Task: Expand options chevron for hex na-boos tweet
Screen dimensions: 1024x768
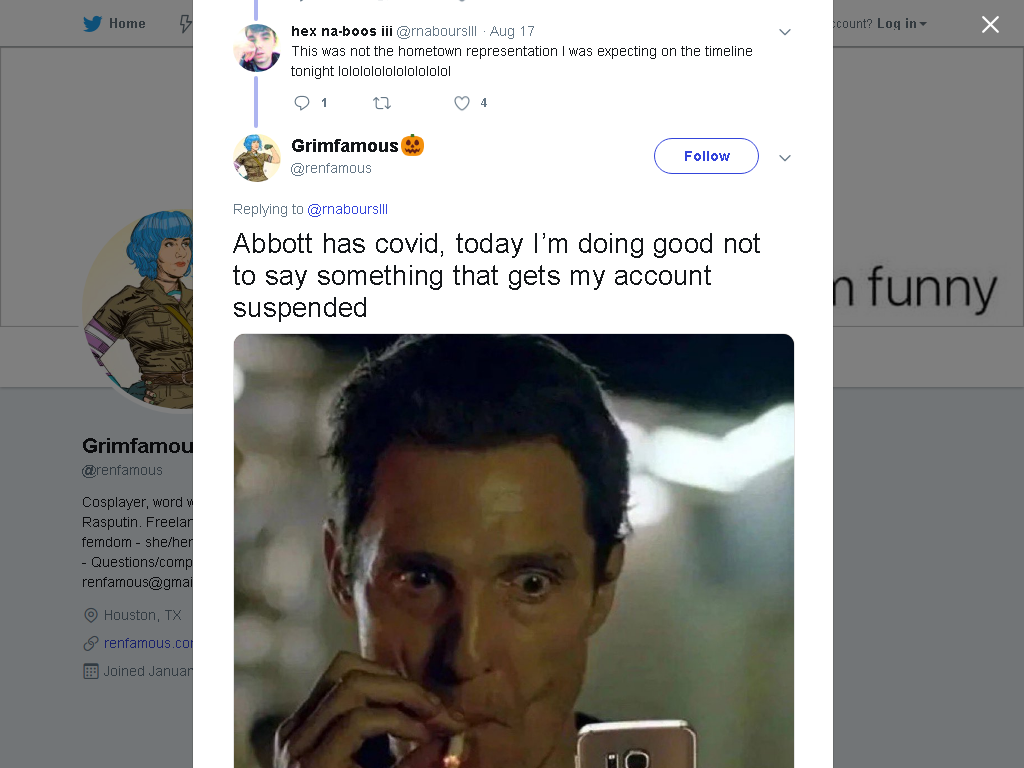Action: point(785,32)
